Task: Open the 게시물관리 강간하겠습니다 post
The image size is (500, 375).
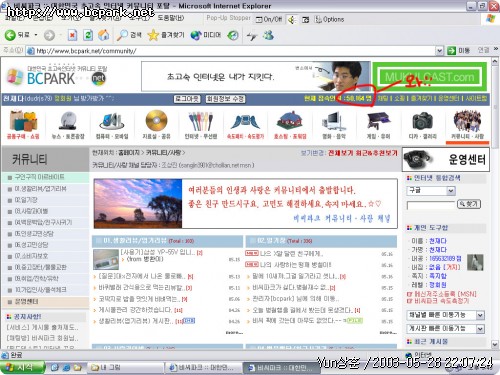Action: (x=135, y=310)
